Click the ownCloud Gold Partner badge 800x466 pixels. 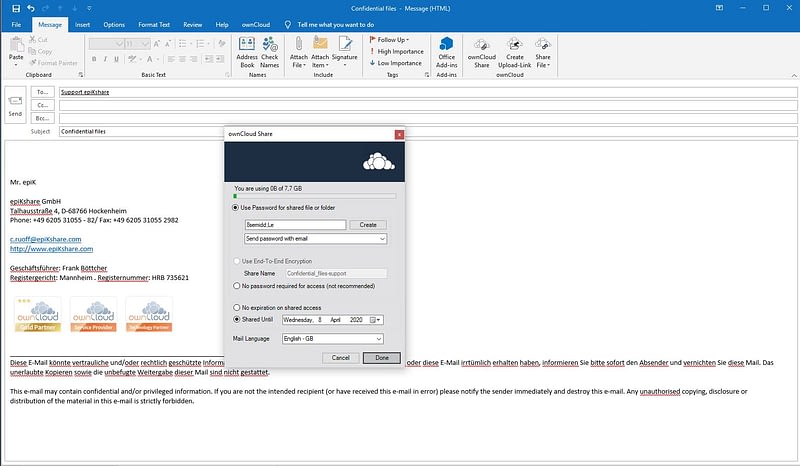38,314
